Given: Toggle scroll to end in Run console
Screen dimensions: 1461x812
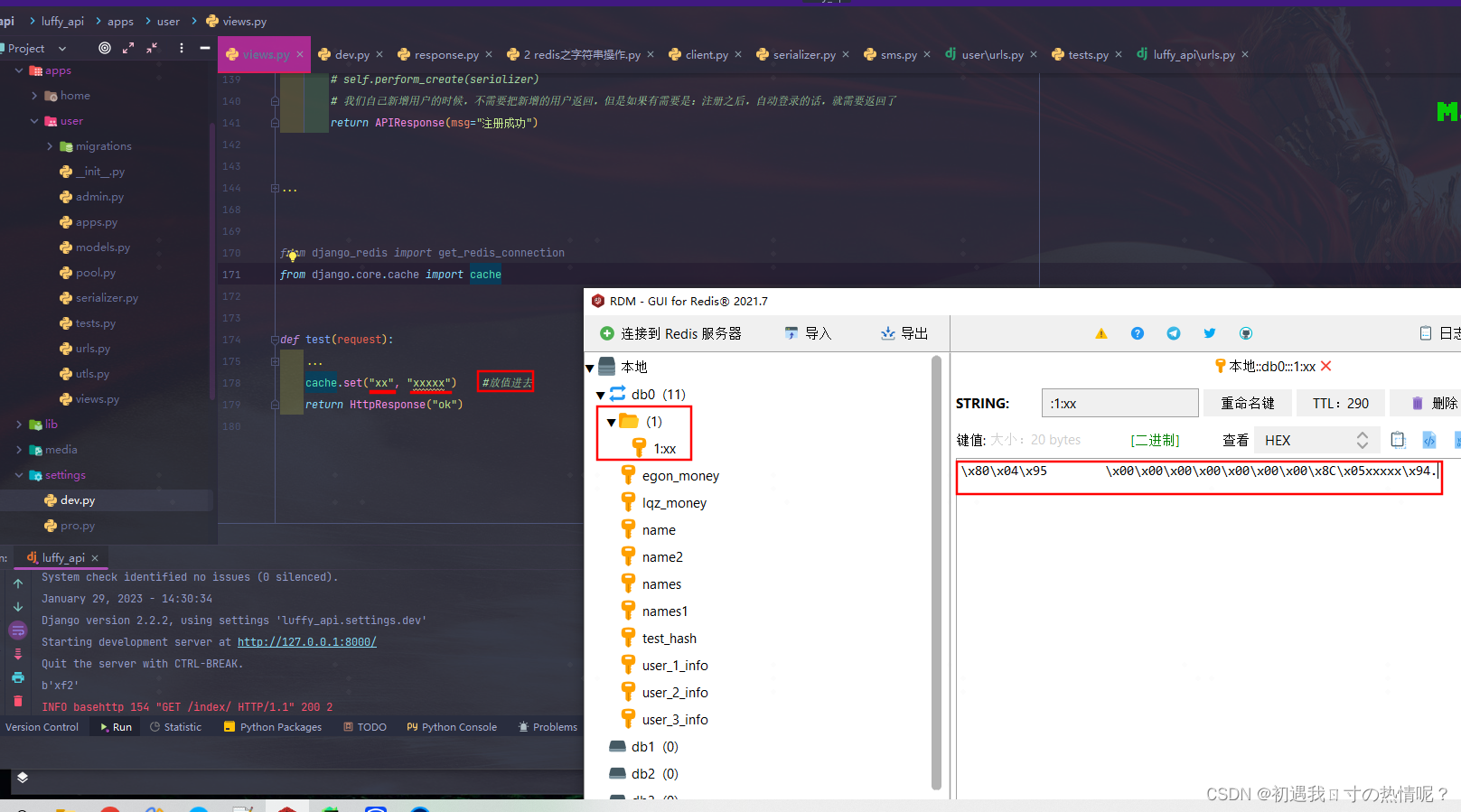Looking at the screenshot, I should click(18, 654).
